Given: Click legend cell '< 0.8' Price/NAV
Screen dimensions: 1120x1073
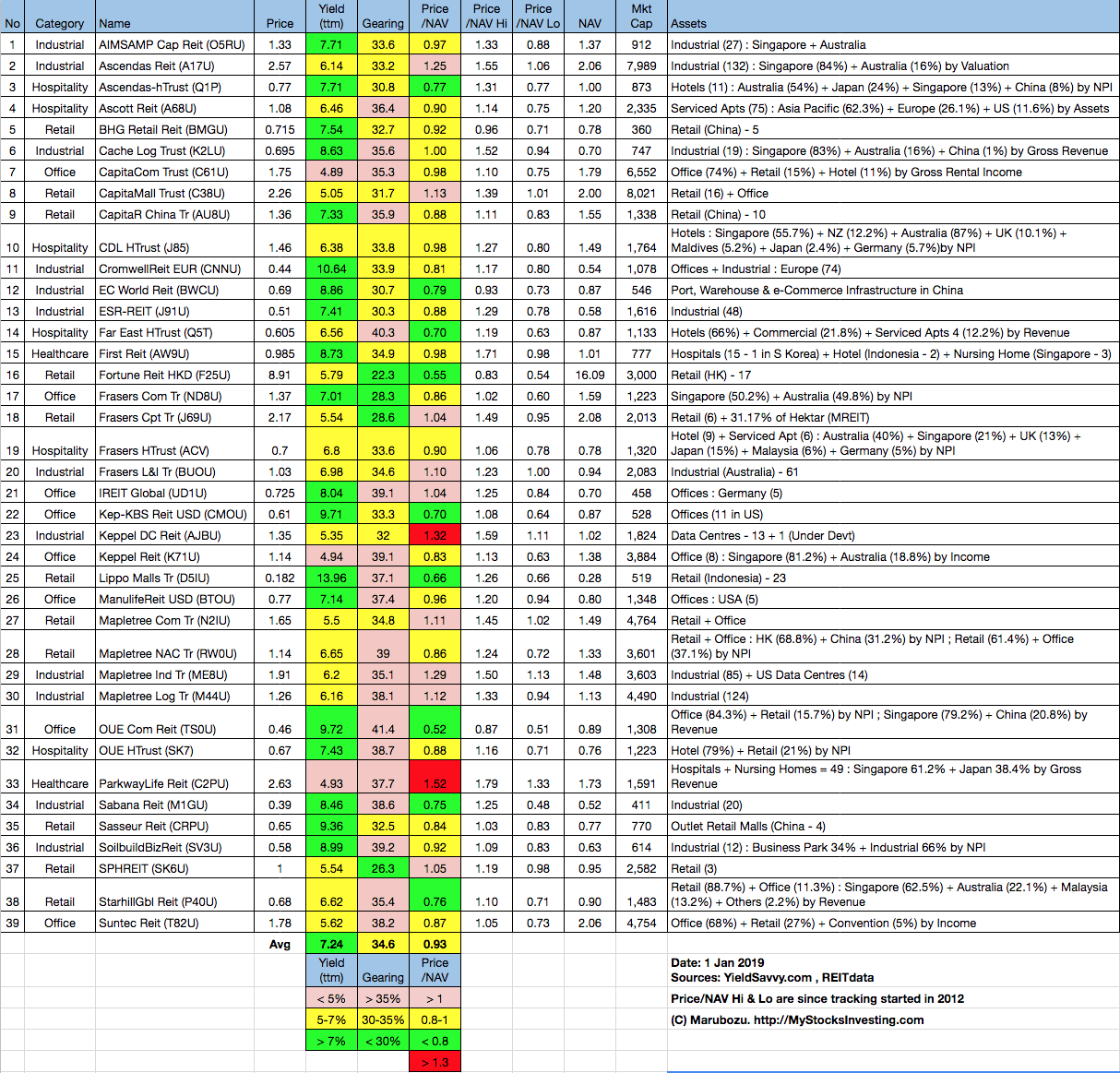Looking at the screenshot, I should coord(435,1041).
